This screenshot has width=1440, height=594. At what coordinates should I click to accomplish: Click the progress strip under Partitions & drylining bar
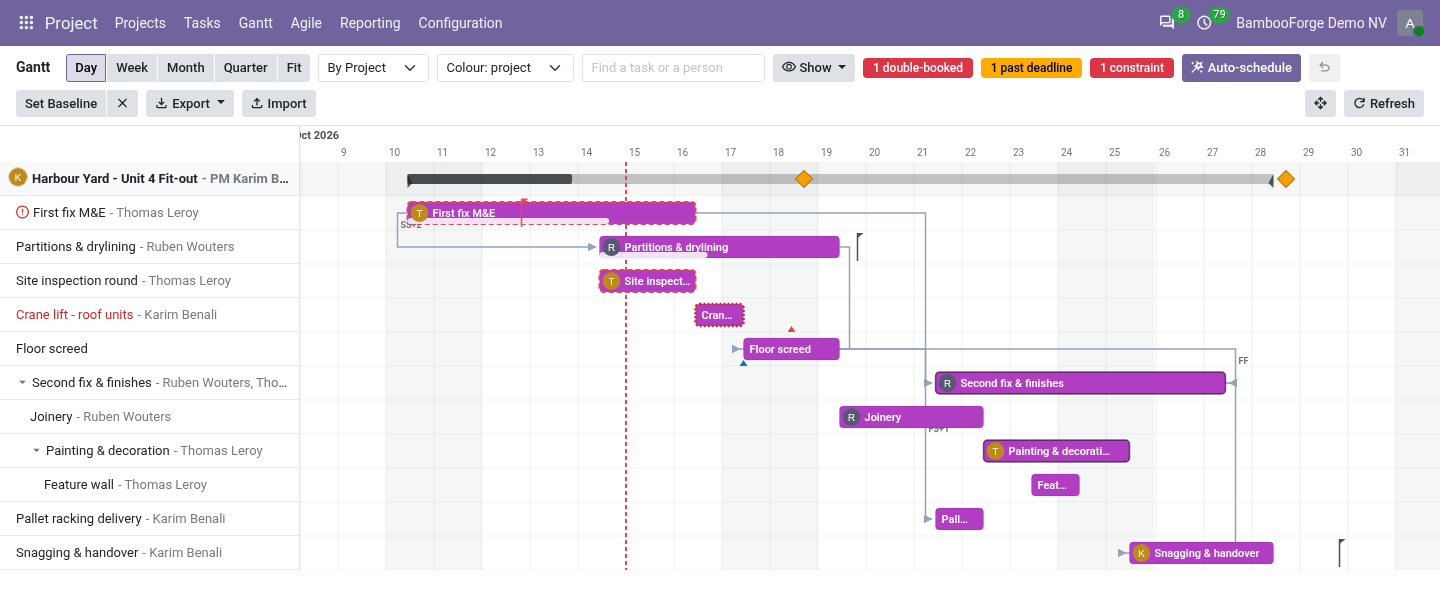[653, 255]
